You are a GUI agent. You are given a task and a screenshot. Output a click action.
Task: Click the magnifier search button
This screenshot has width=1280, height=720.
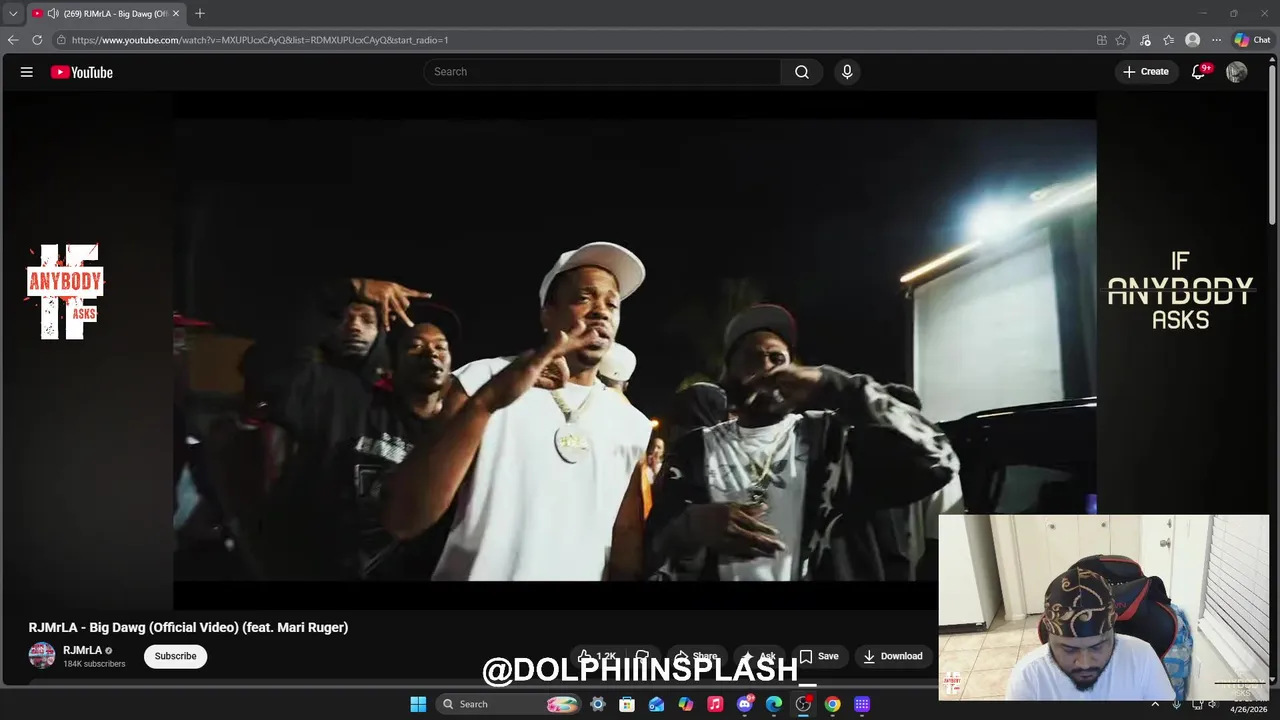[802, 72]
